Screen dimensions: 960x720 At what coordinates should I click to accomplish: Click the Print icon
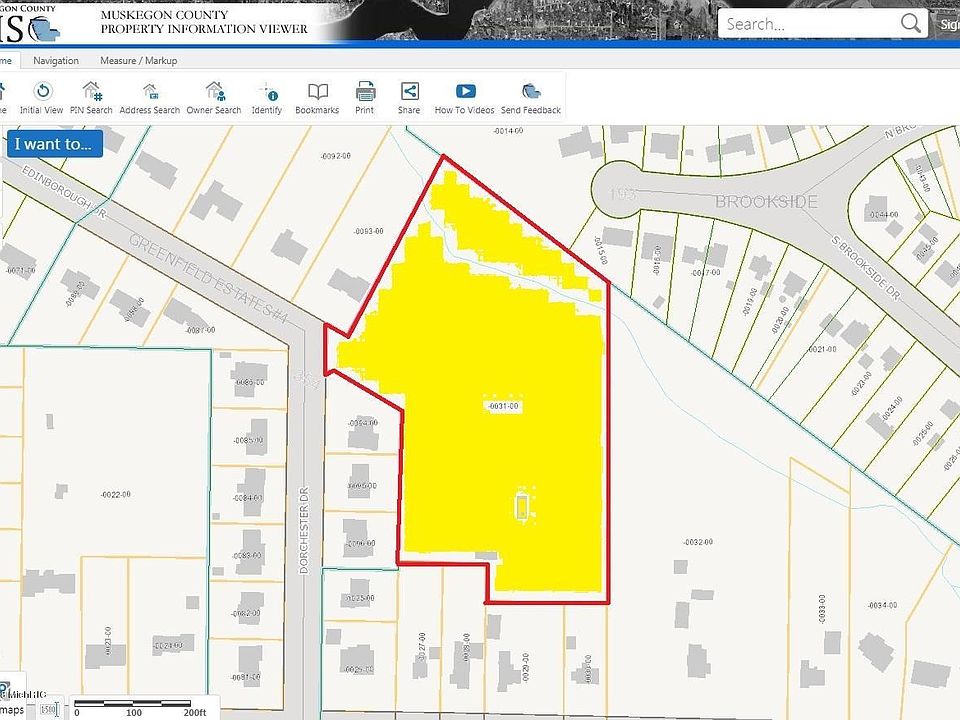tap(365, 97)
